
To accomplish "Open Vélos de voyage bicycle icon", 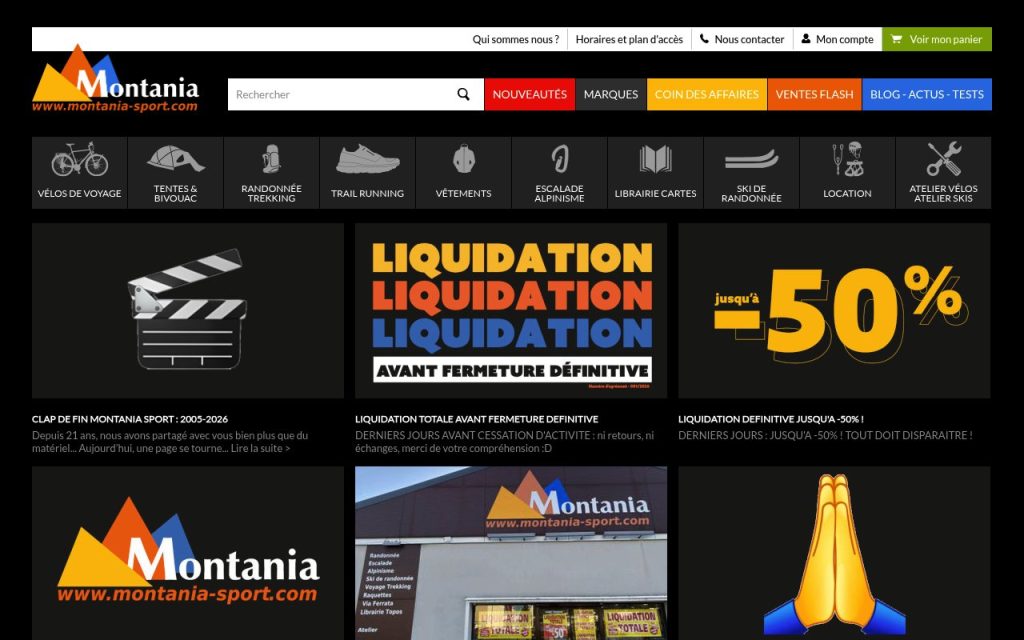I will tap(80, 159).
